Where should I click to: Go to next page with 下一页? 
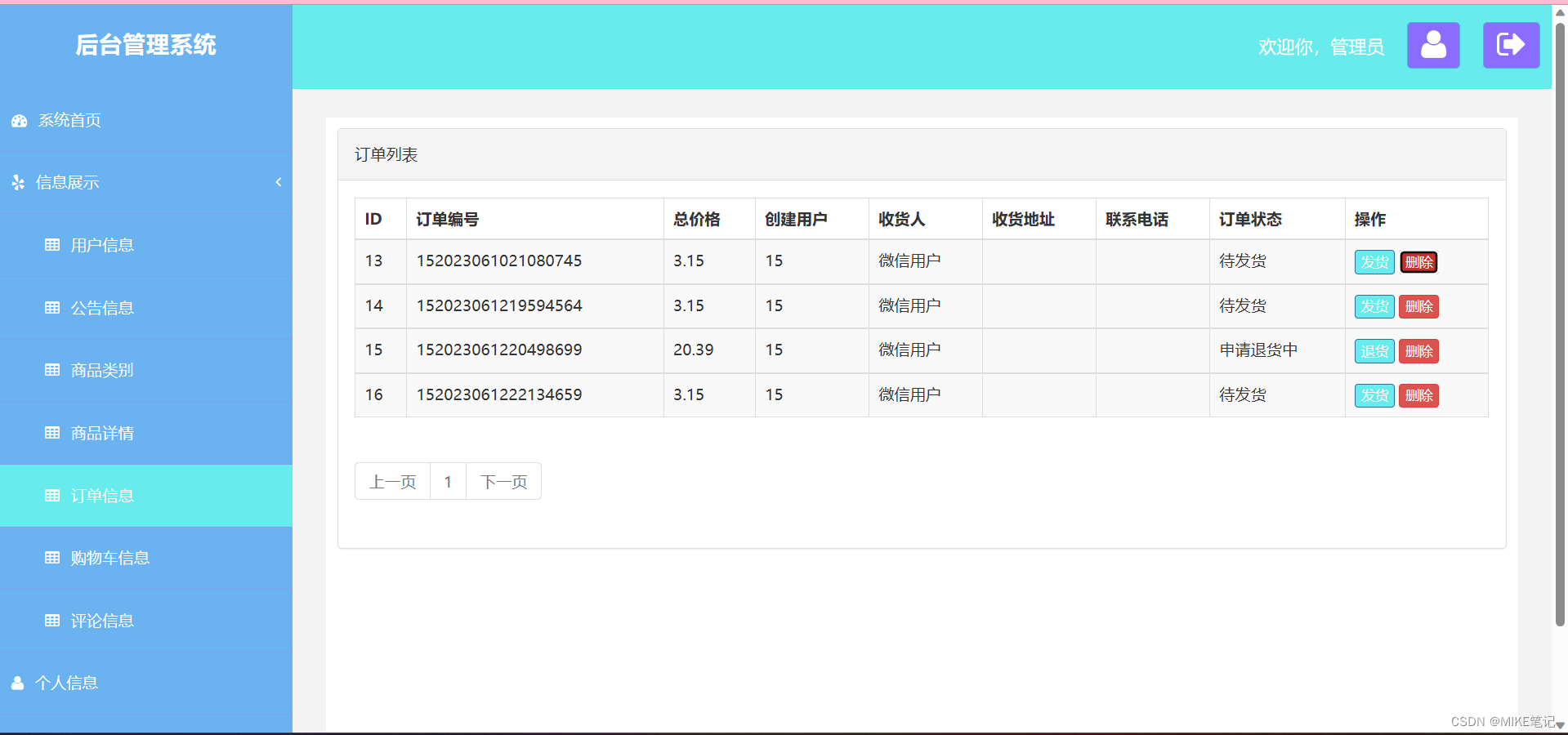point(504,482)
